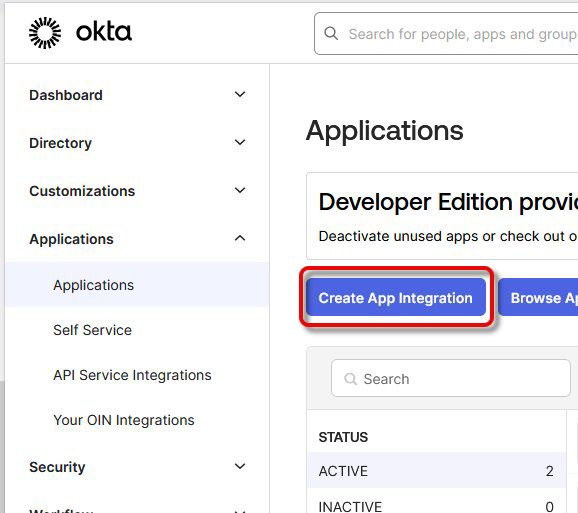This screenshot has width=578, height=513.
Task: Select the Applications parent menu item
Action: (72, 239)
